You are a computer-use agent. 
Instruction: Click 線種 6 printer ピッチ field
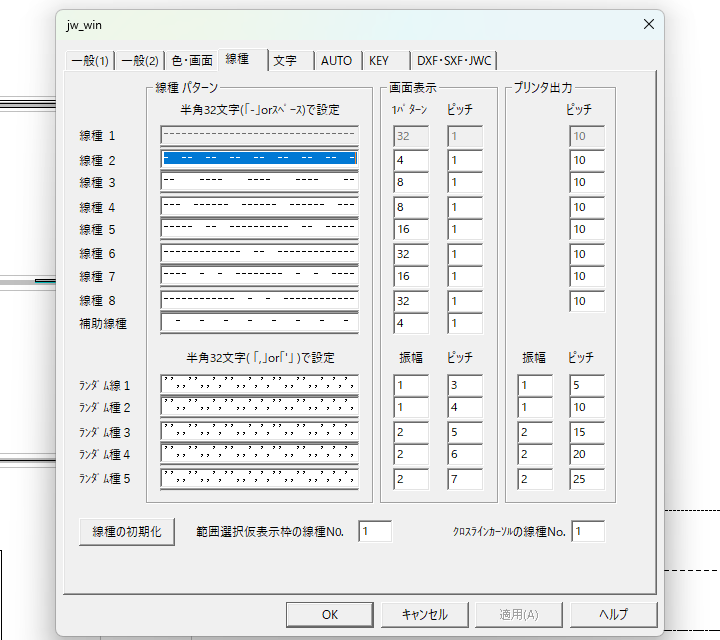(587, 254)
